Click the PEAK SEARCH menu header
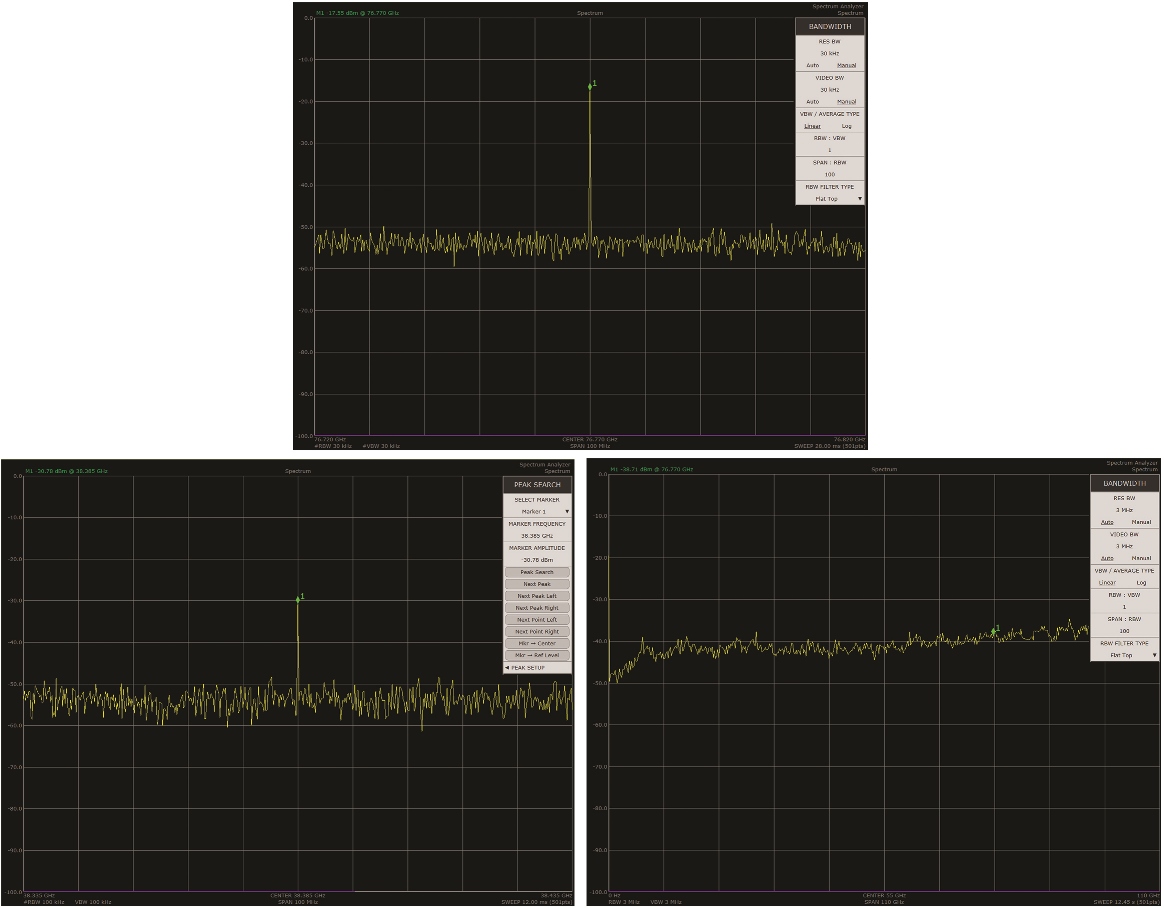 (538, 484)
